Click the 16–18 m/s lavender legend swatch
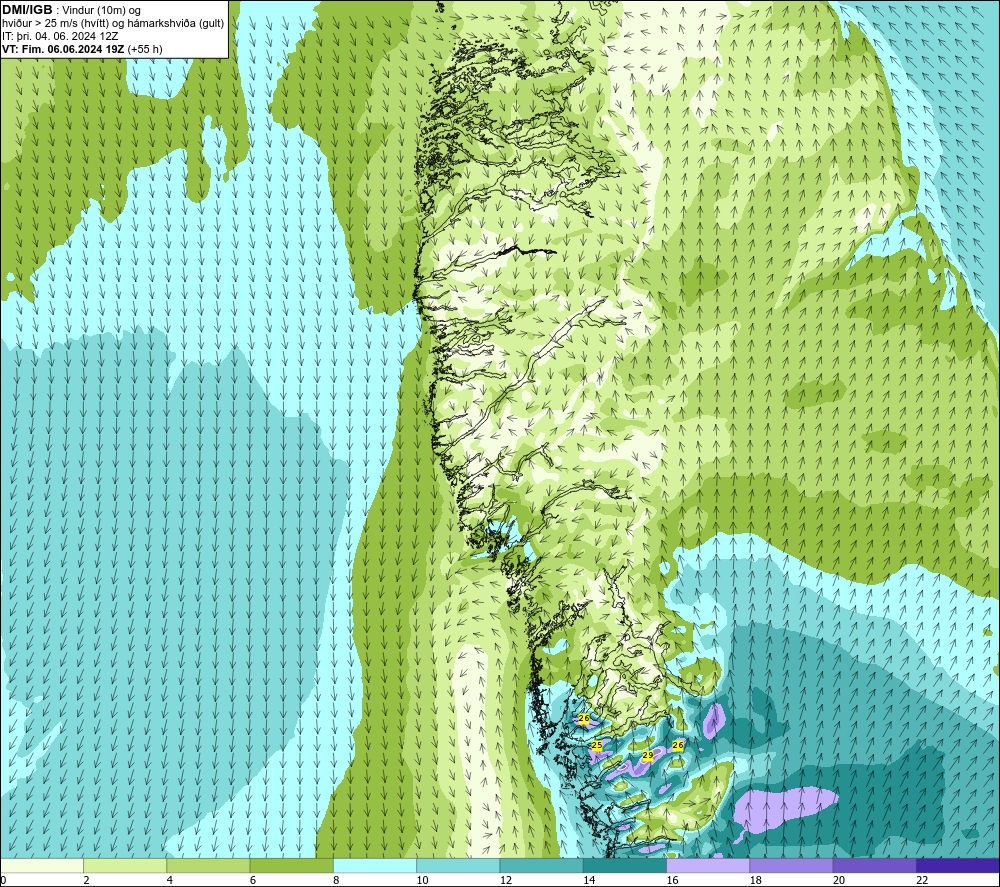 [708, 866]
